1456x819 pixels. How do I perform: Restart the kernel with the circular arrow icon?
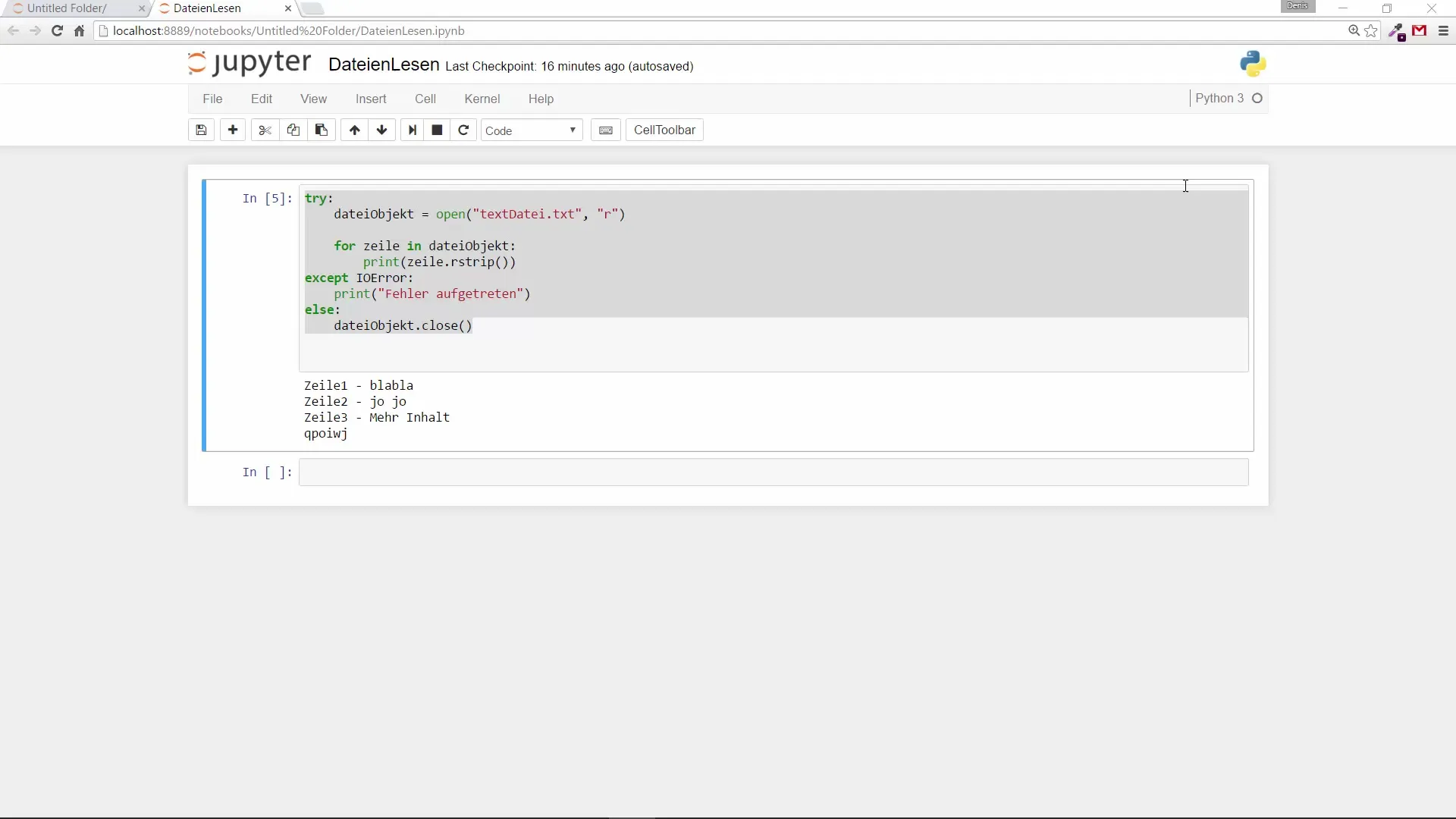pos(463,130)
